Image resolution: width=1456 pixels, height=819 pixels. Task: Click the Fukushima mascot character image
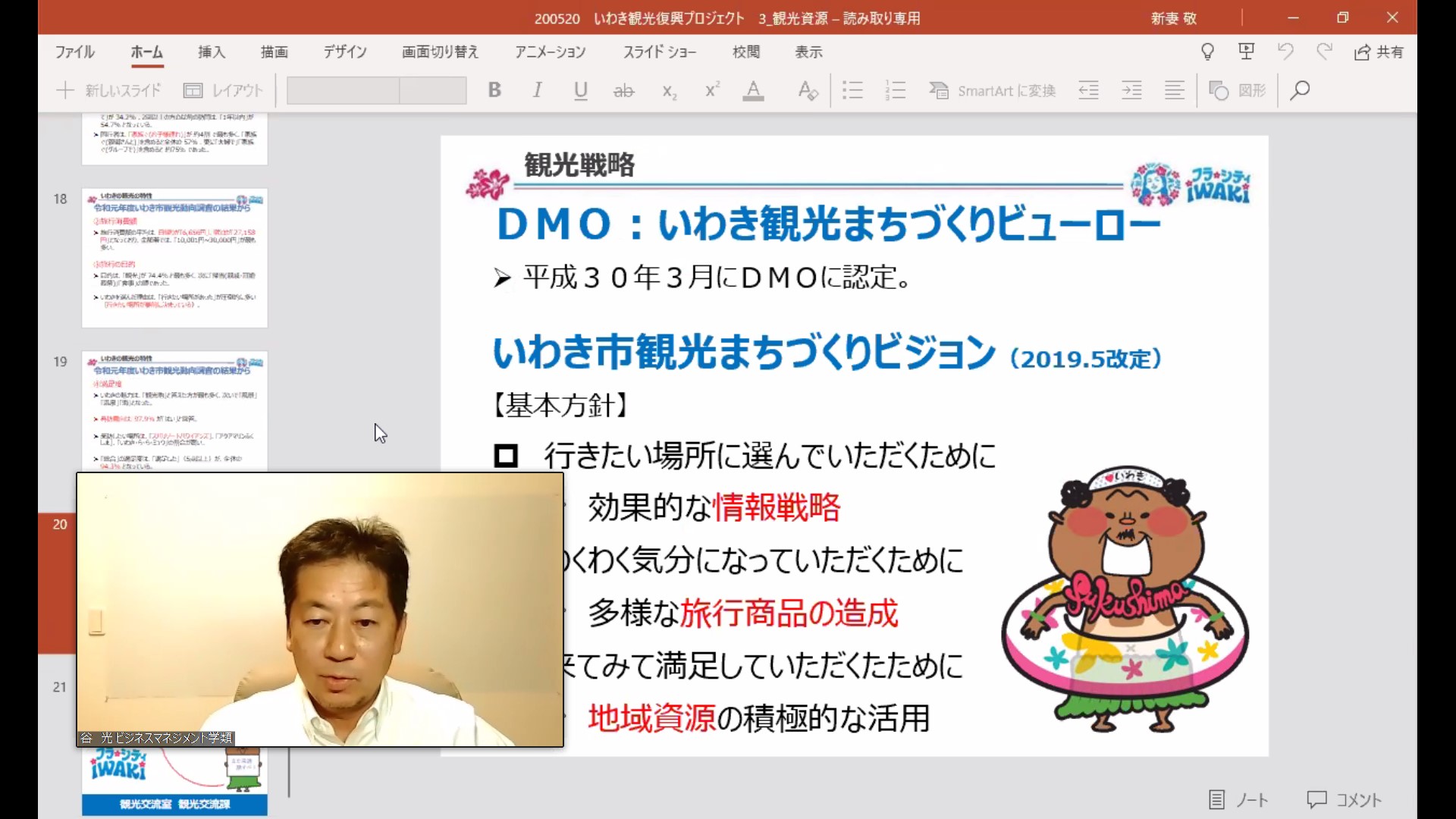coord(1125,599)
